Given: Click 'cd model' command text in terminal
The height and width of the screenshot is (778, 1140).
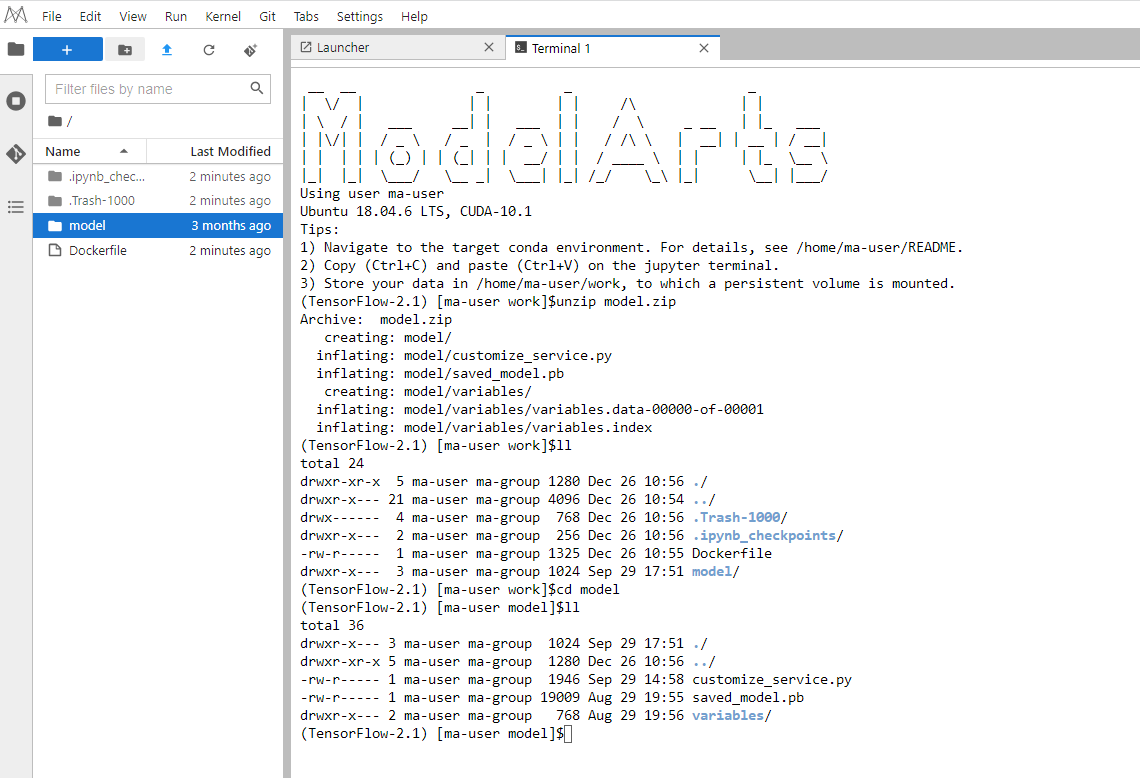Looking at the screenshot, I should pyautogui.click(x=587, y=589).
